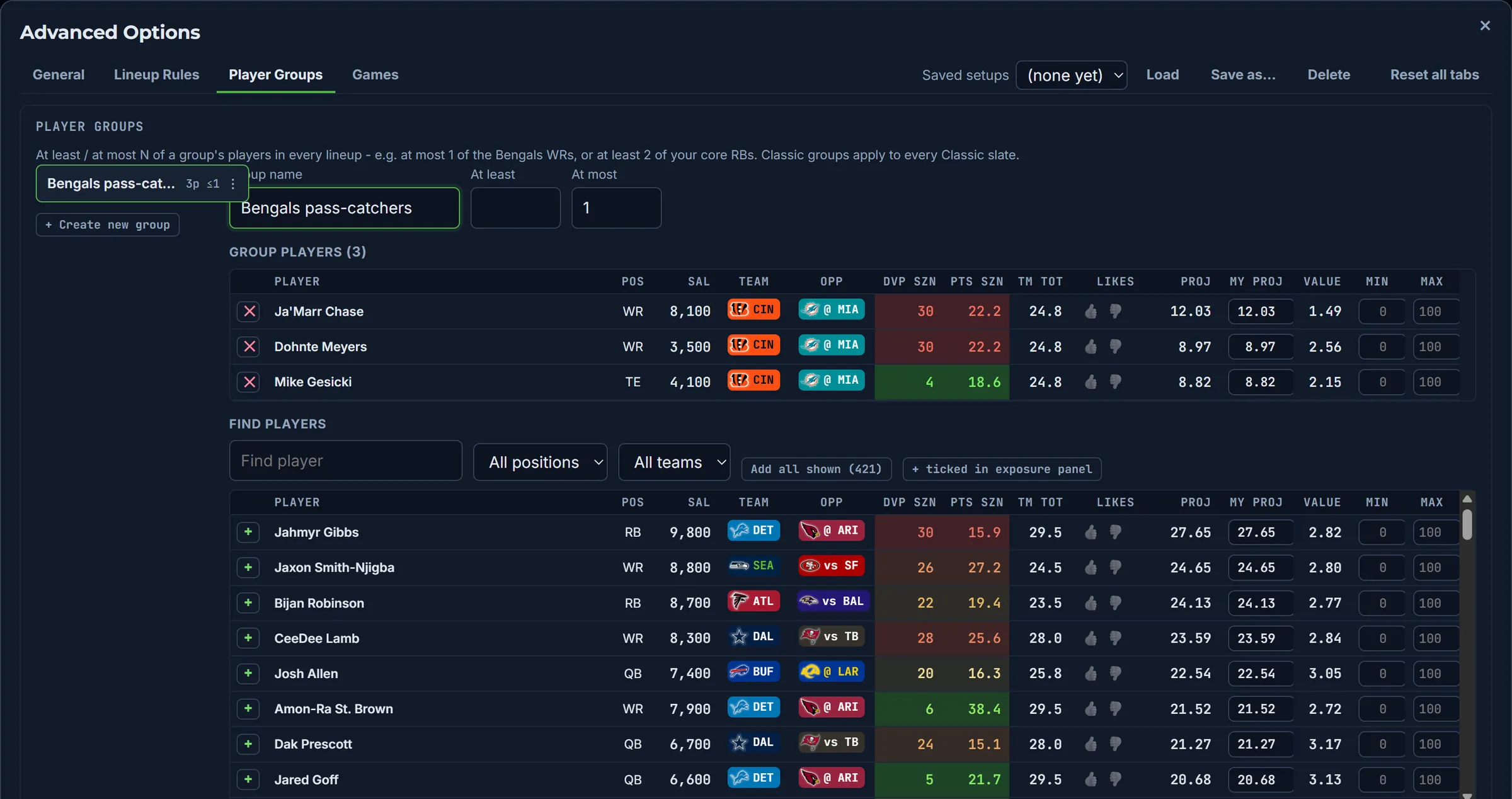Image resolution: width=1512 pixels, height=799 pixels.
Task: Add Jahmyr Gibbs using the plus icon
Action: tap(248, 532)
